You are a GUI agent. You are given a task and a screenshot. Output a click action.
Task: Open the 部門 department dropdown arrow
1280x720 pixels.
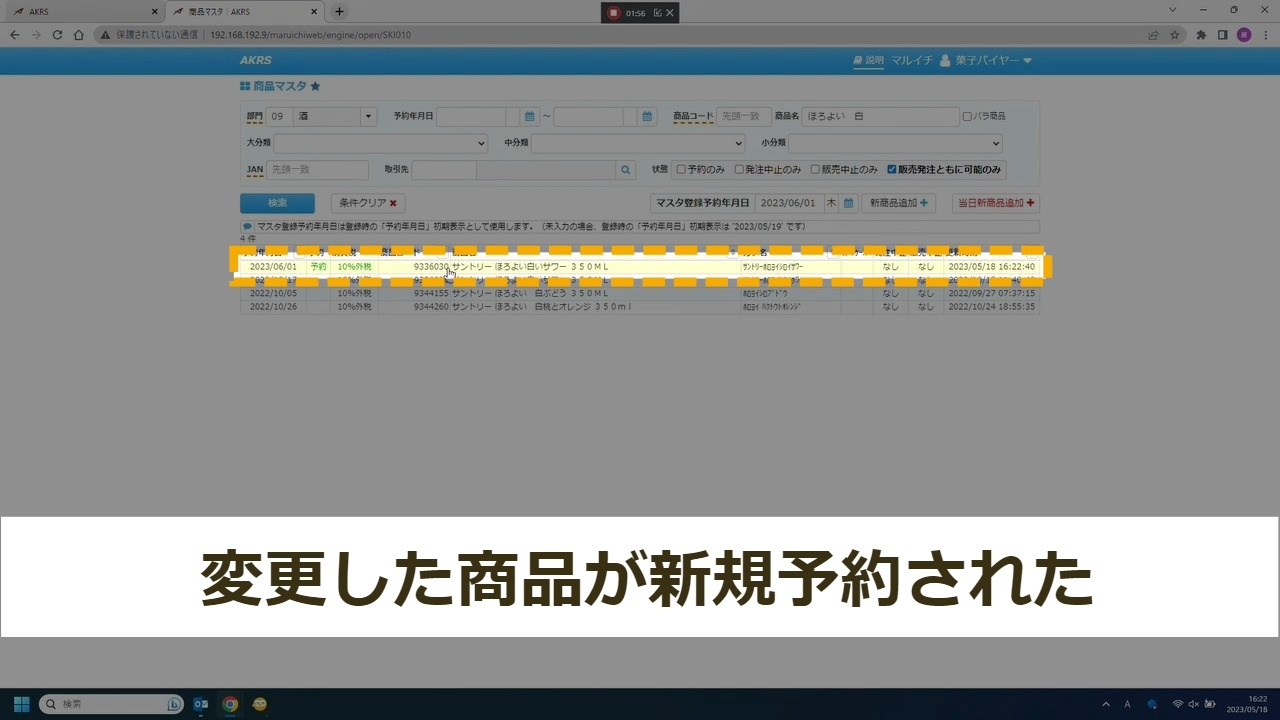[x=368, y=117]
